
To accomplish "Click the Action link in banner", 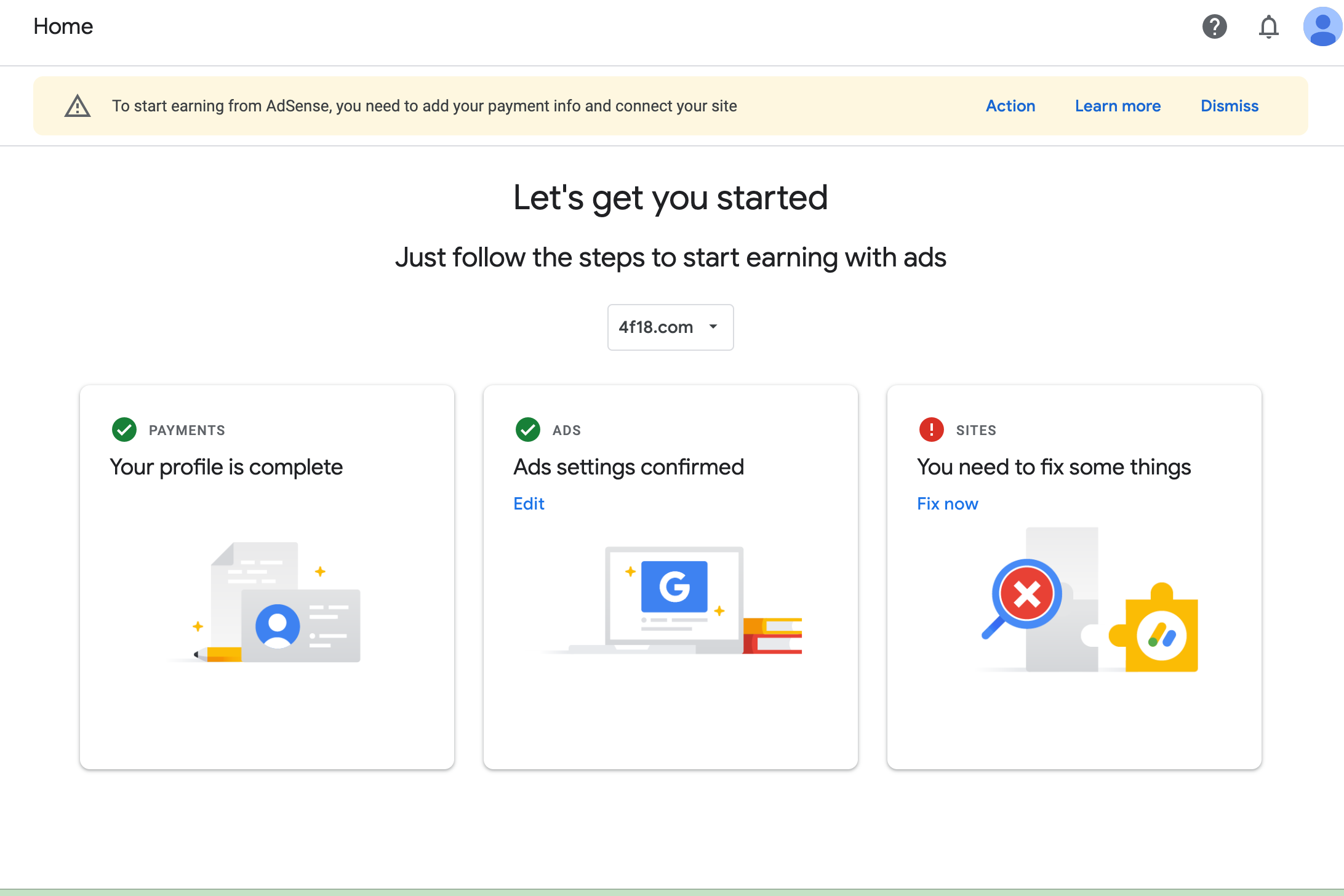I will [1010, 106].
